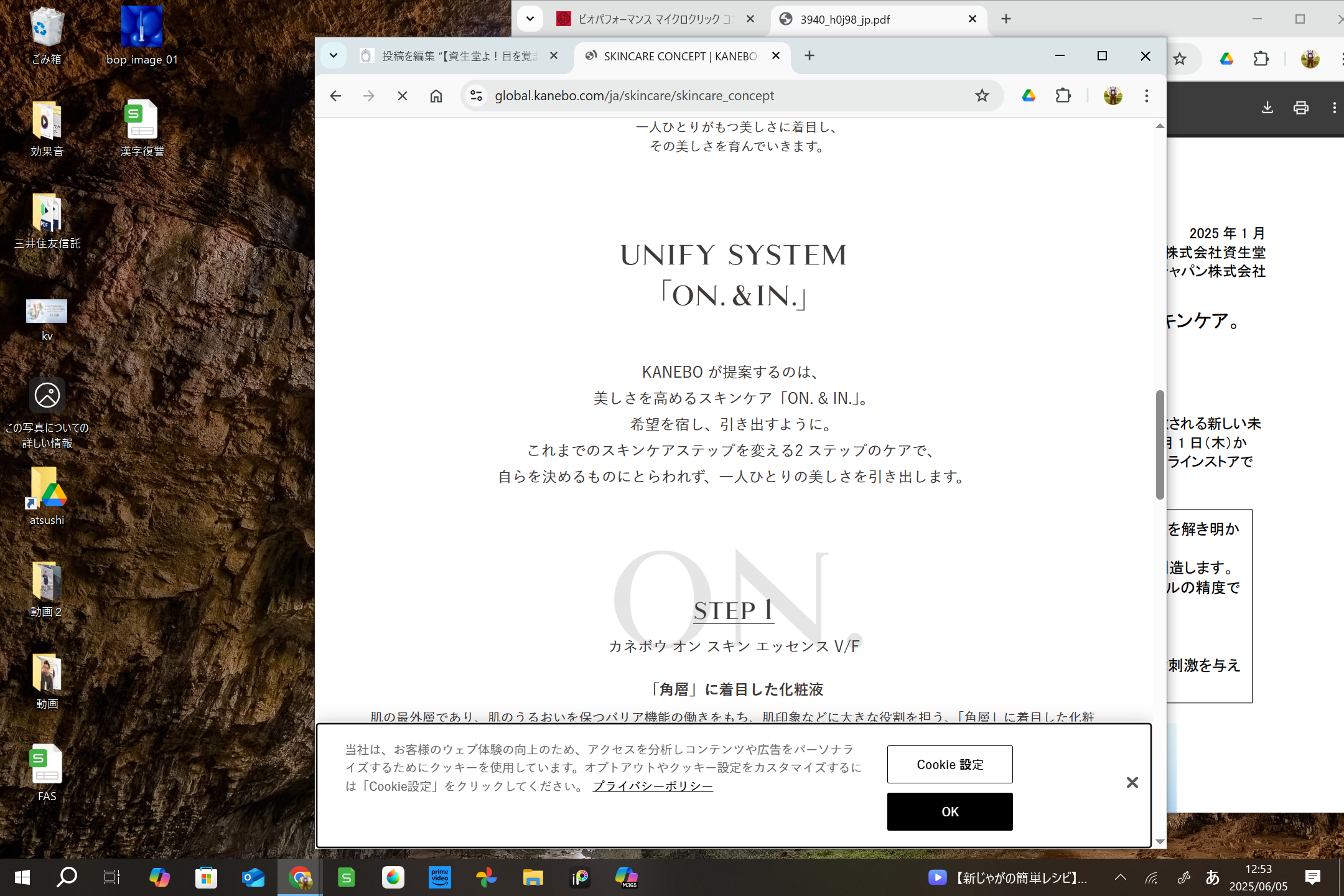
Task: Open 【新じゃがの簡単レシピ】 news widget on taskbar
Action: coord(1008,877)
